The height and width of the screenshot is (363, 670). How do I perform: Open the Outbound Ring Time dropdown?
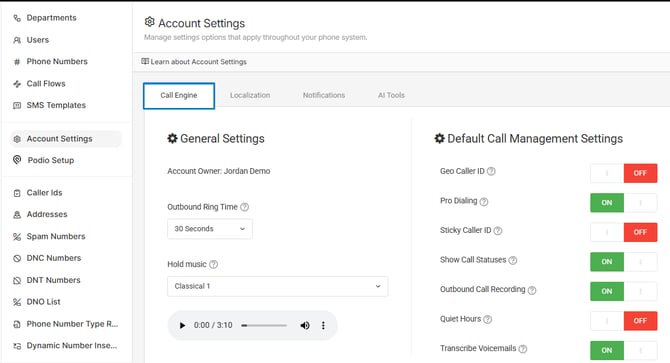210,229
